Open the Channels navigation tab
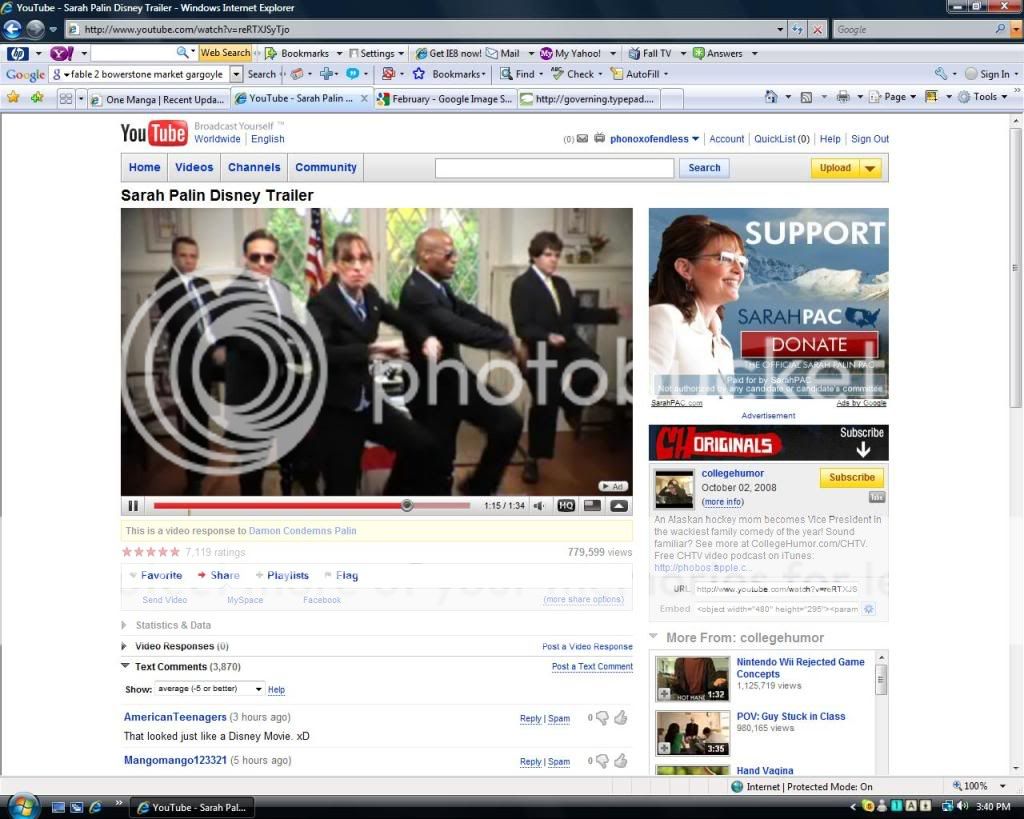1024x819 pixels. coord(254,168)
